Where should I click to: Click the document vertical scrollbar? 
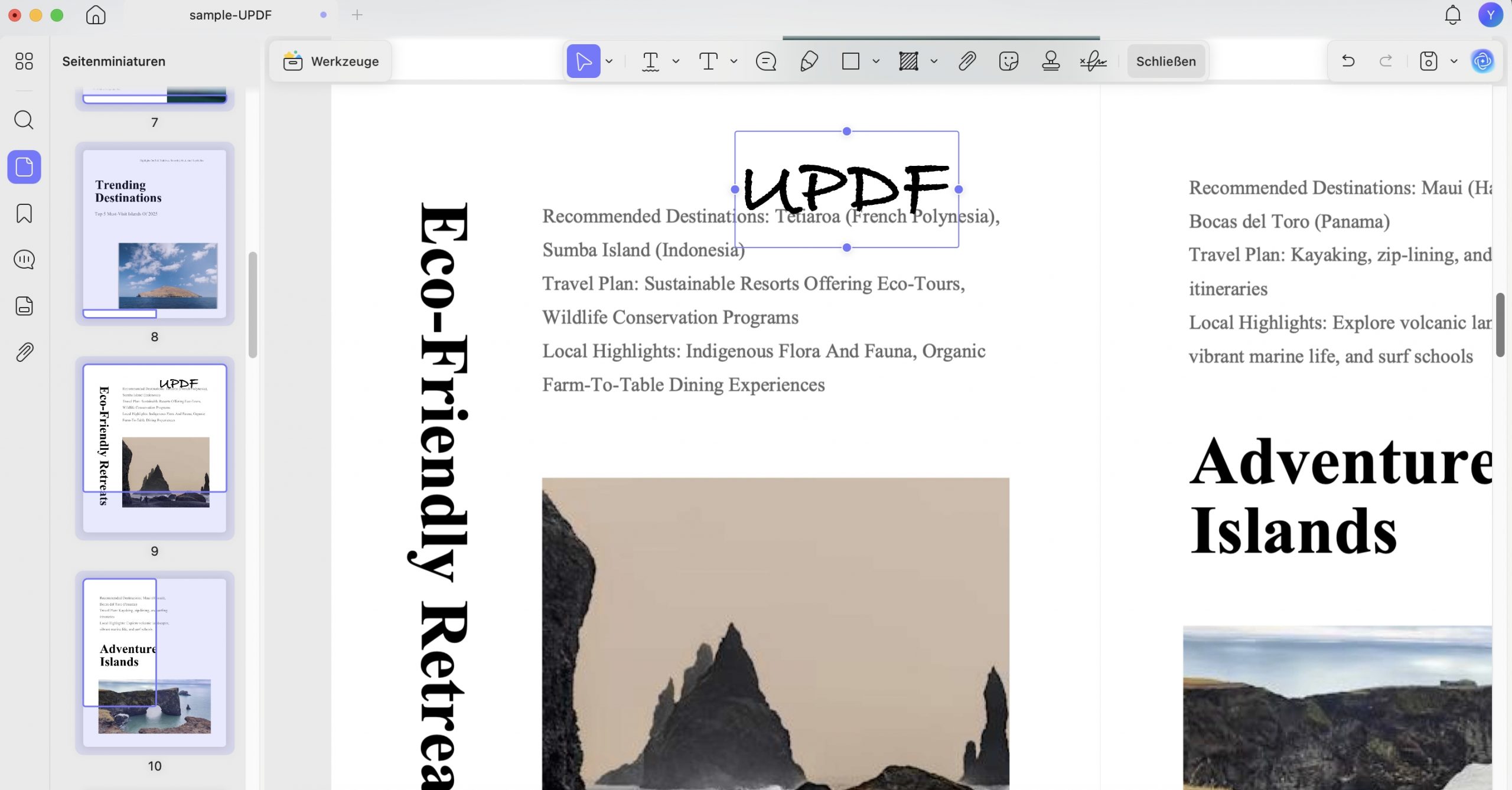pyautogui.click(x=1500, y=324)
